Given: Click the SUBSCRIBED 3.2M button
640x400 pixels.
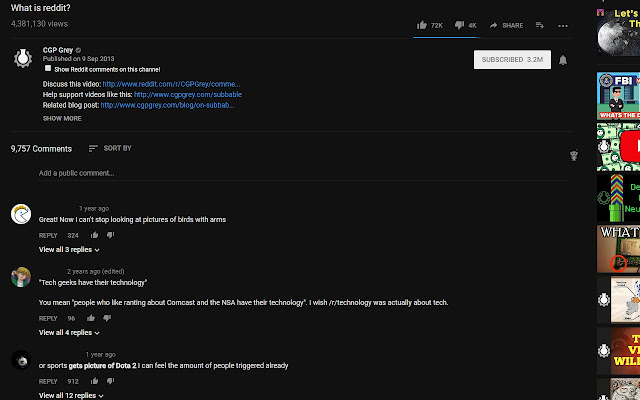Looking at the screenshot, I should [512, 60].
